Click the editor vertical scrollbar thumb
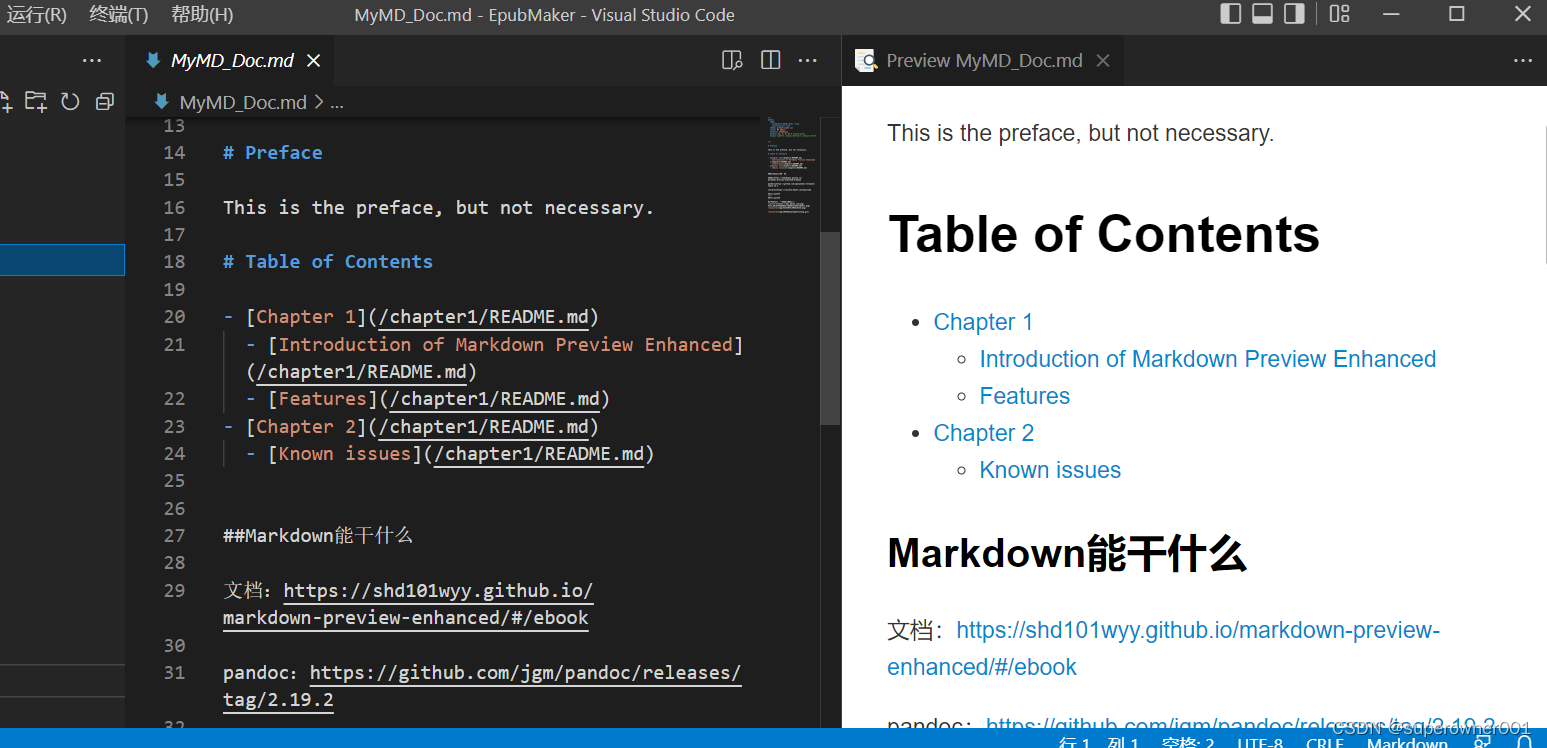Image resolution: width=1547 pixels, height=748 pixels. [x=830, y=329]
